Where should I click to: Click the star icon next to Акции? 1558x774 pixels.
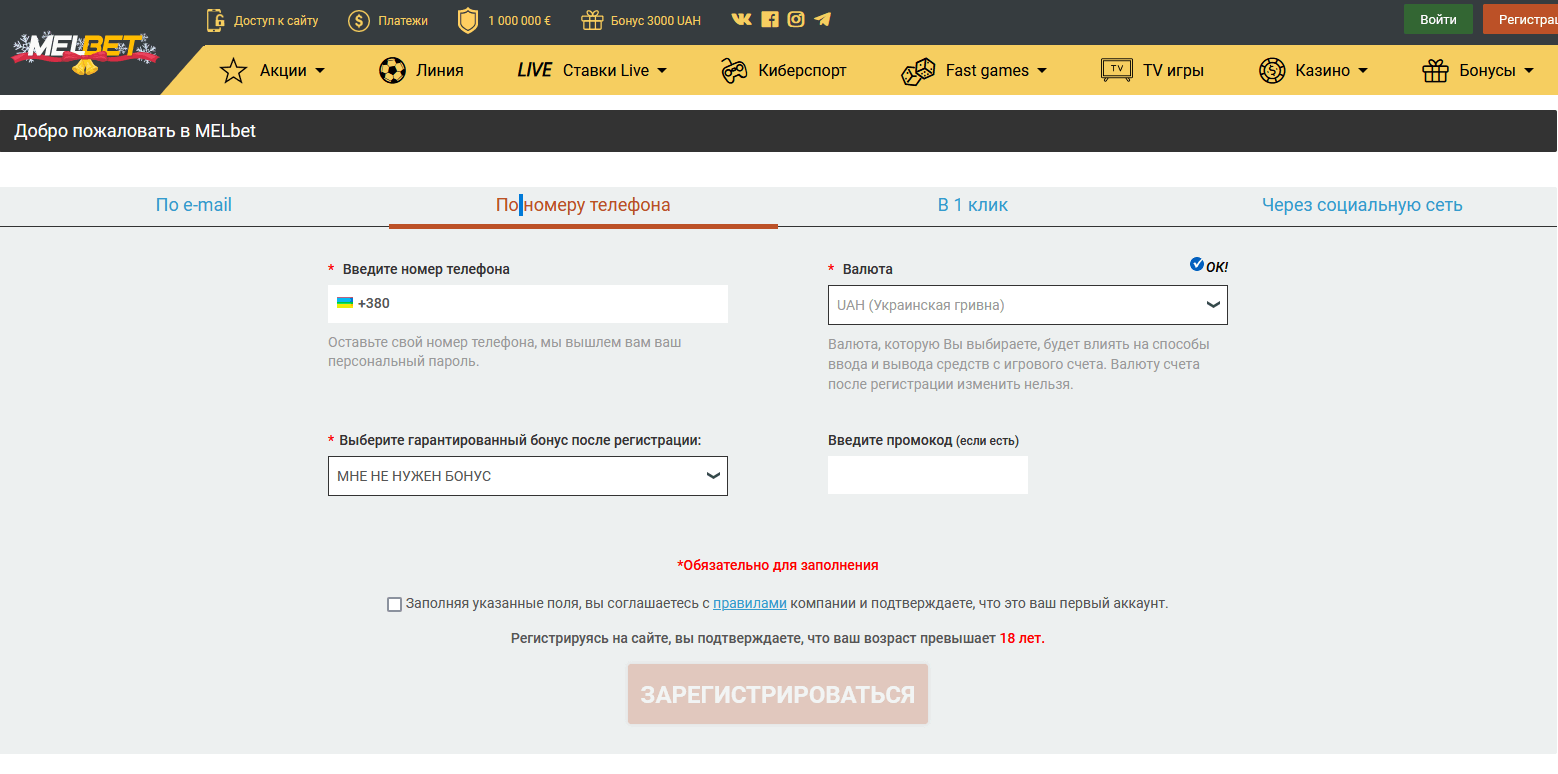tap(233, 70)
